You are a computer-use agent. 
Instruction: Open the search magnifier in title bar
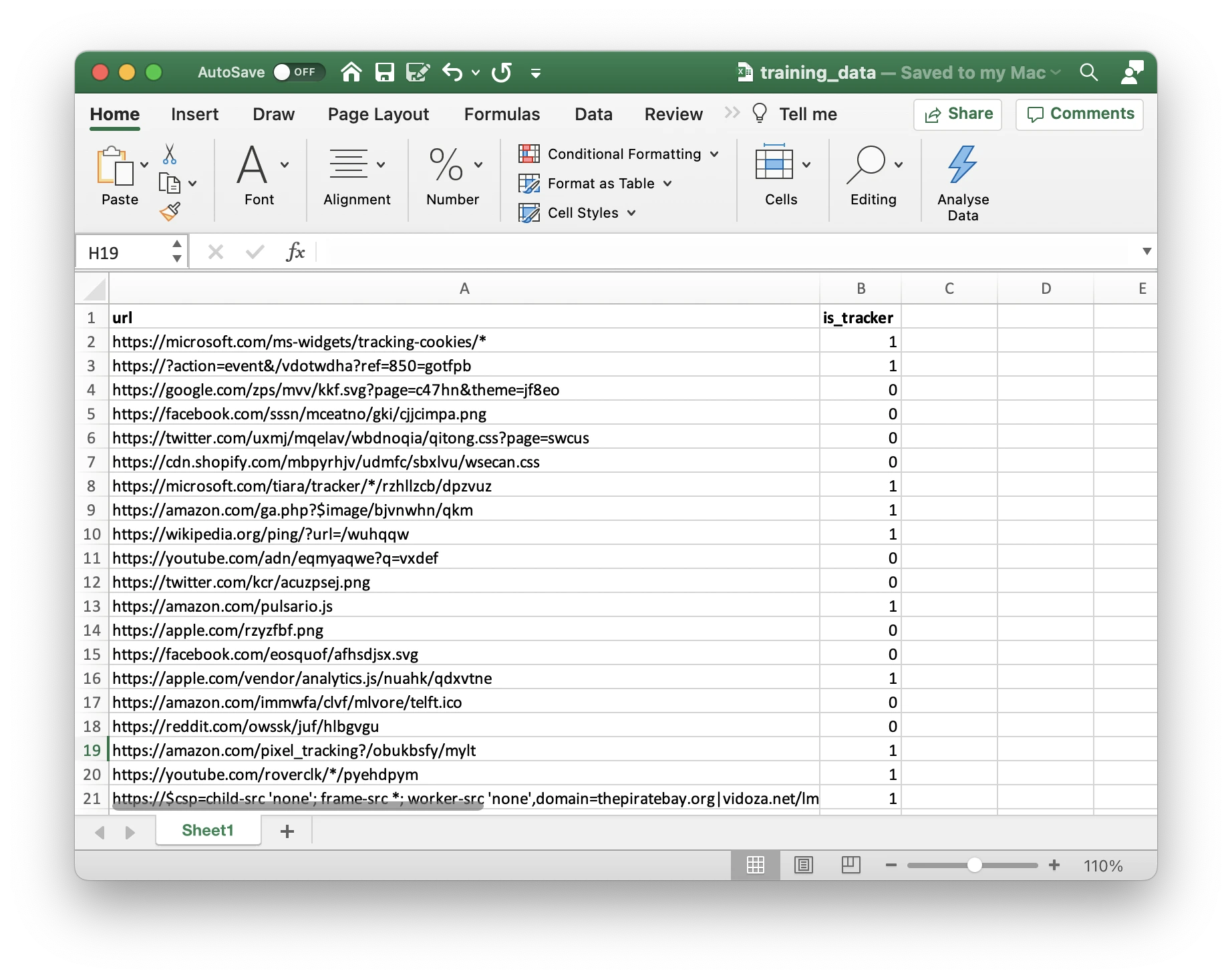tap(1089, 72)
